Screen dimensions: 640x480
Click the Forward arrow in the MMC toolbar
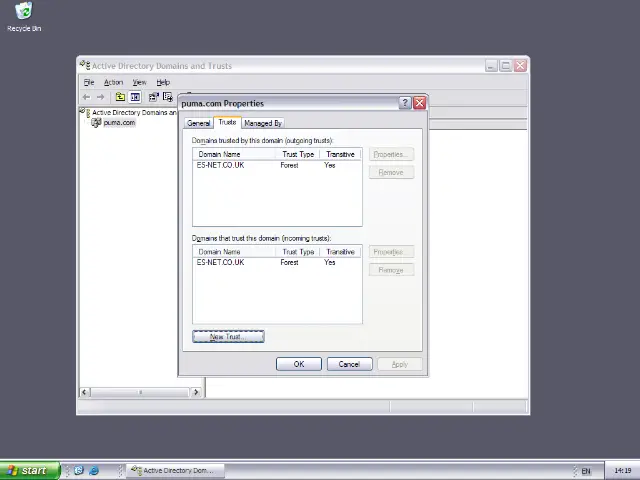click(100, 97)
